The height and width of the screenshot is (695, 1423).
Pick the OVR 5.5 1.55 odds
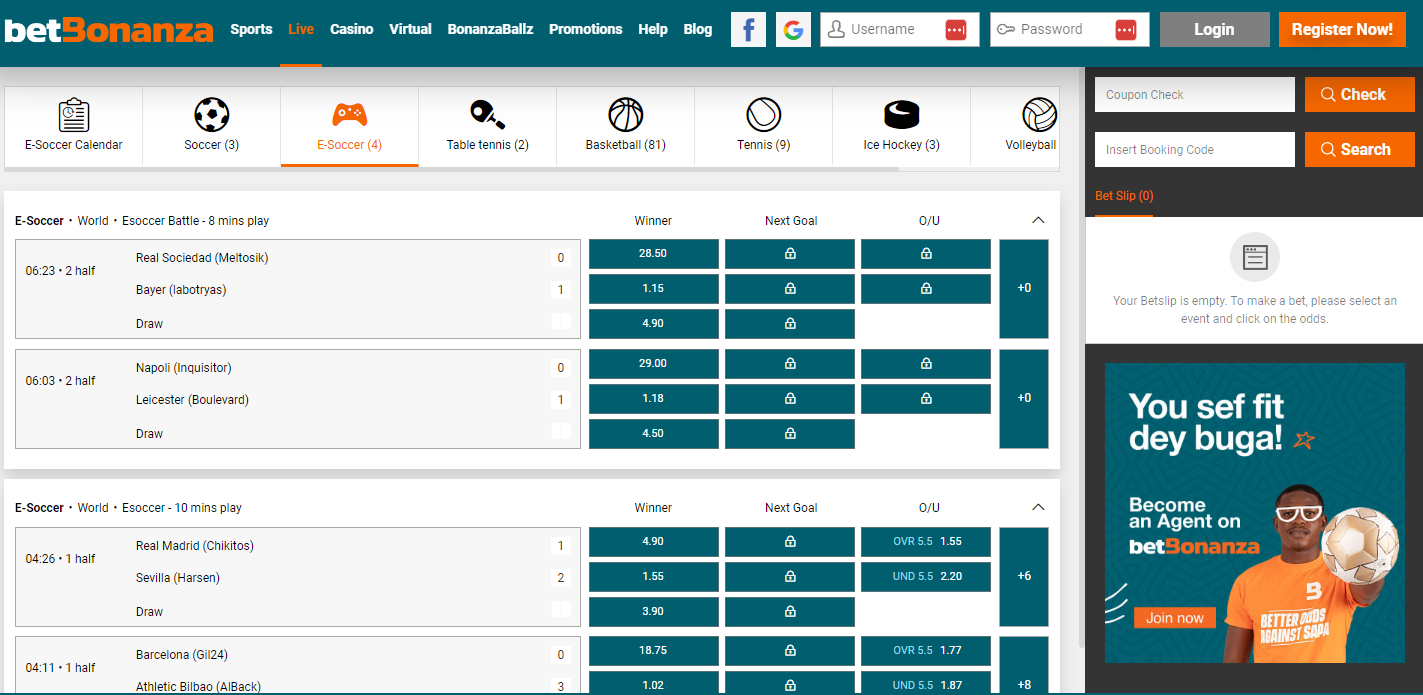[x=925, y=542]
